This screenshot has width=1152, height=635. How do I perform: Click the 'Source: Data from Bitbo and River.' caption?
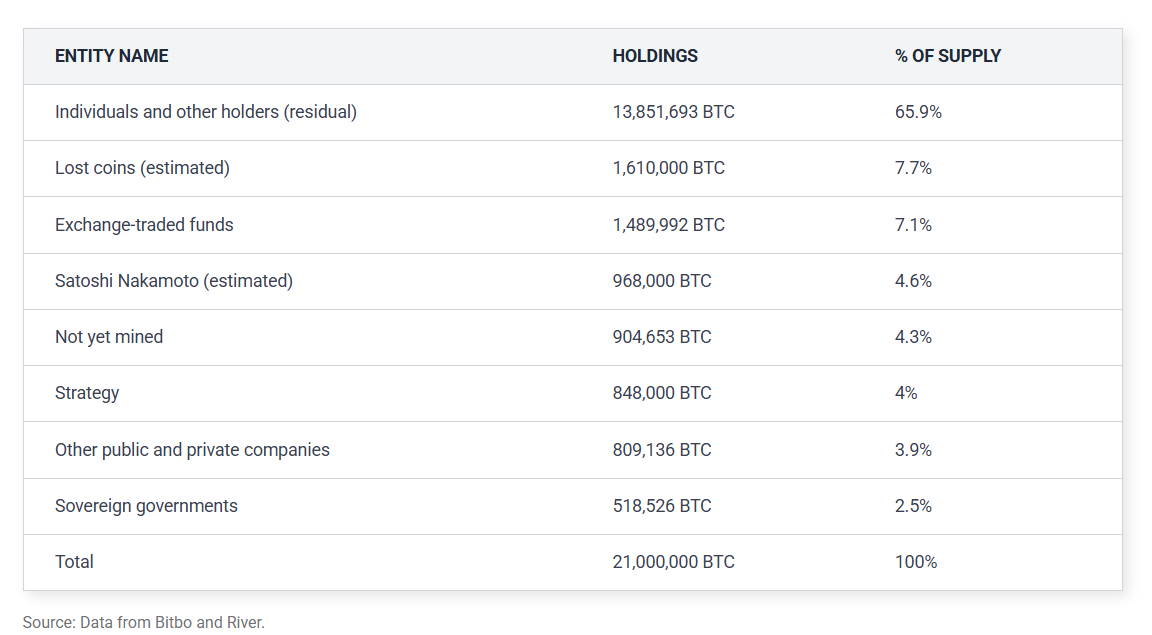[143, 623]
